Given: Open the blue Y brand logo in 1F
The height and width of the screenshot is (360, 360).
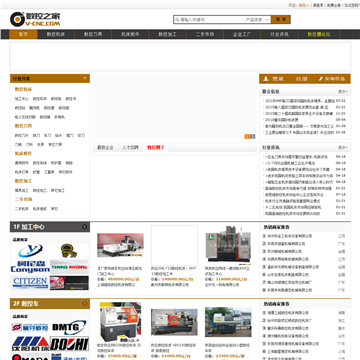Looking at the screenshot, I should (30, 251).
